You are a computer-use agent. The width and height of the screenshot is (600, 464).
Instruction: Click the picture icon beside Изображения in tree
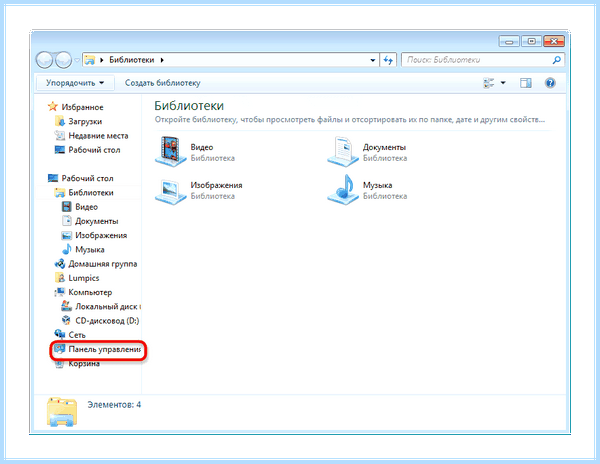(x=67, y=235)
